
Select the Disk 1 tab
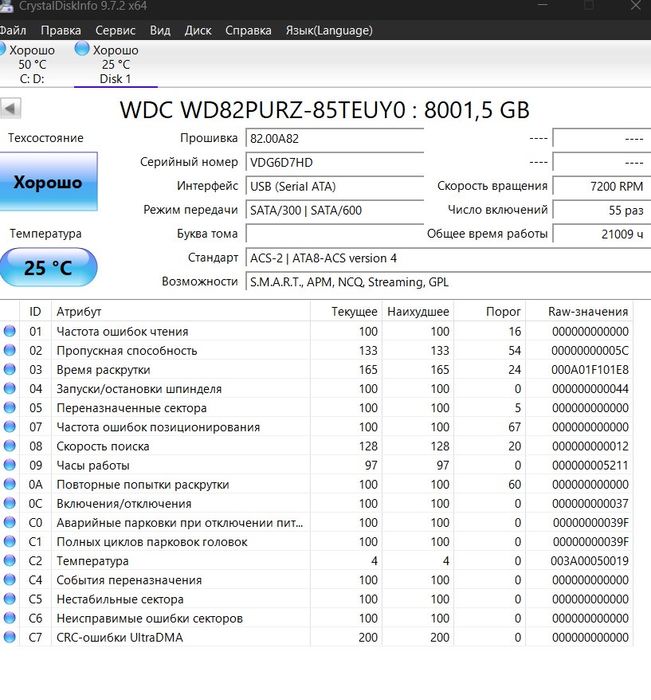(115, 64)
